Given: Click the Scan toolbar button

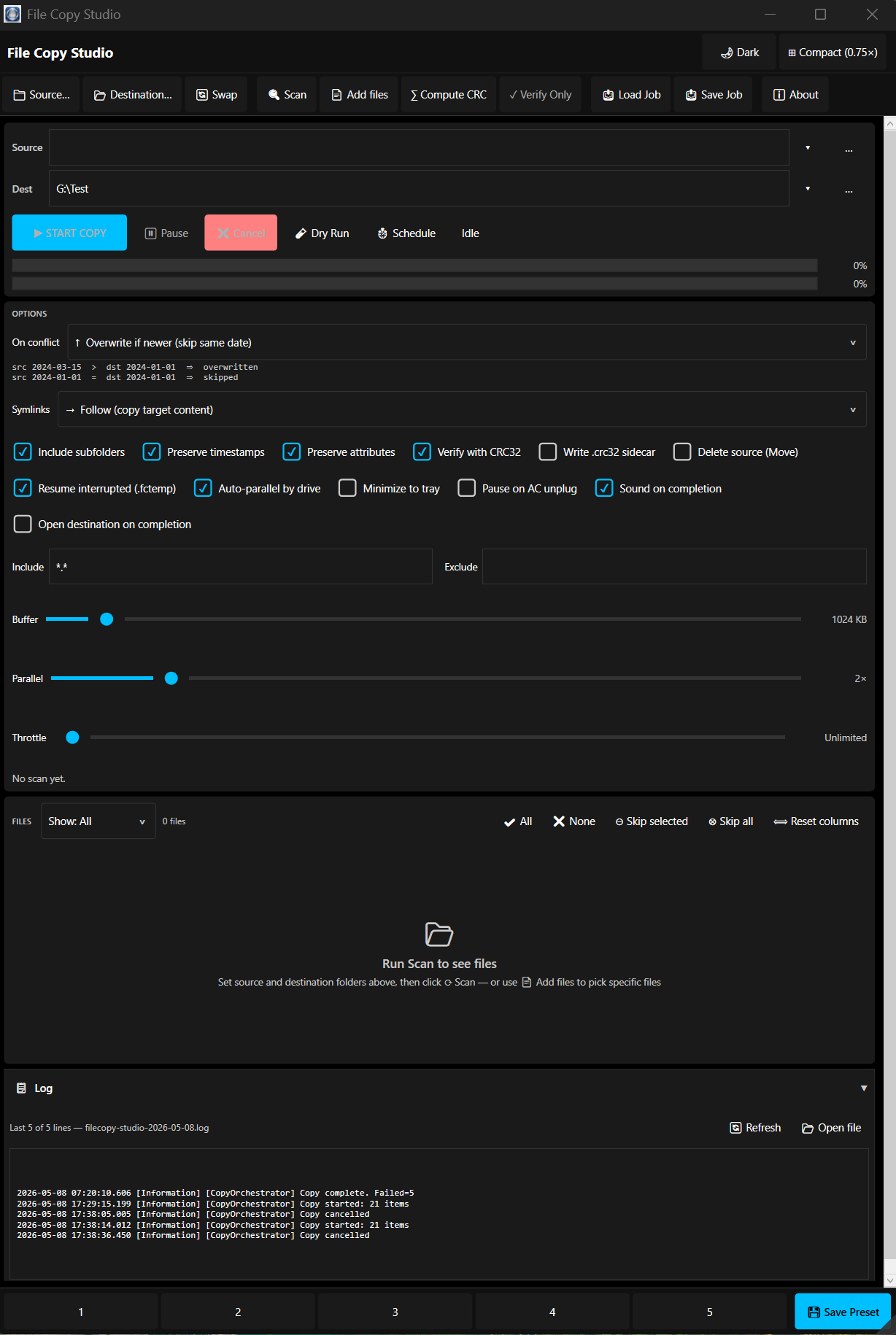Looking at the screenshot, I should pyautogui.click(x=287, y=95).
